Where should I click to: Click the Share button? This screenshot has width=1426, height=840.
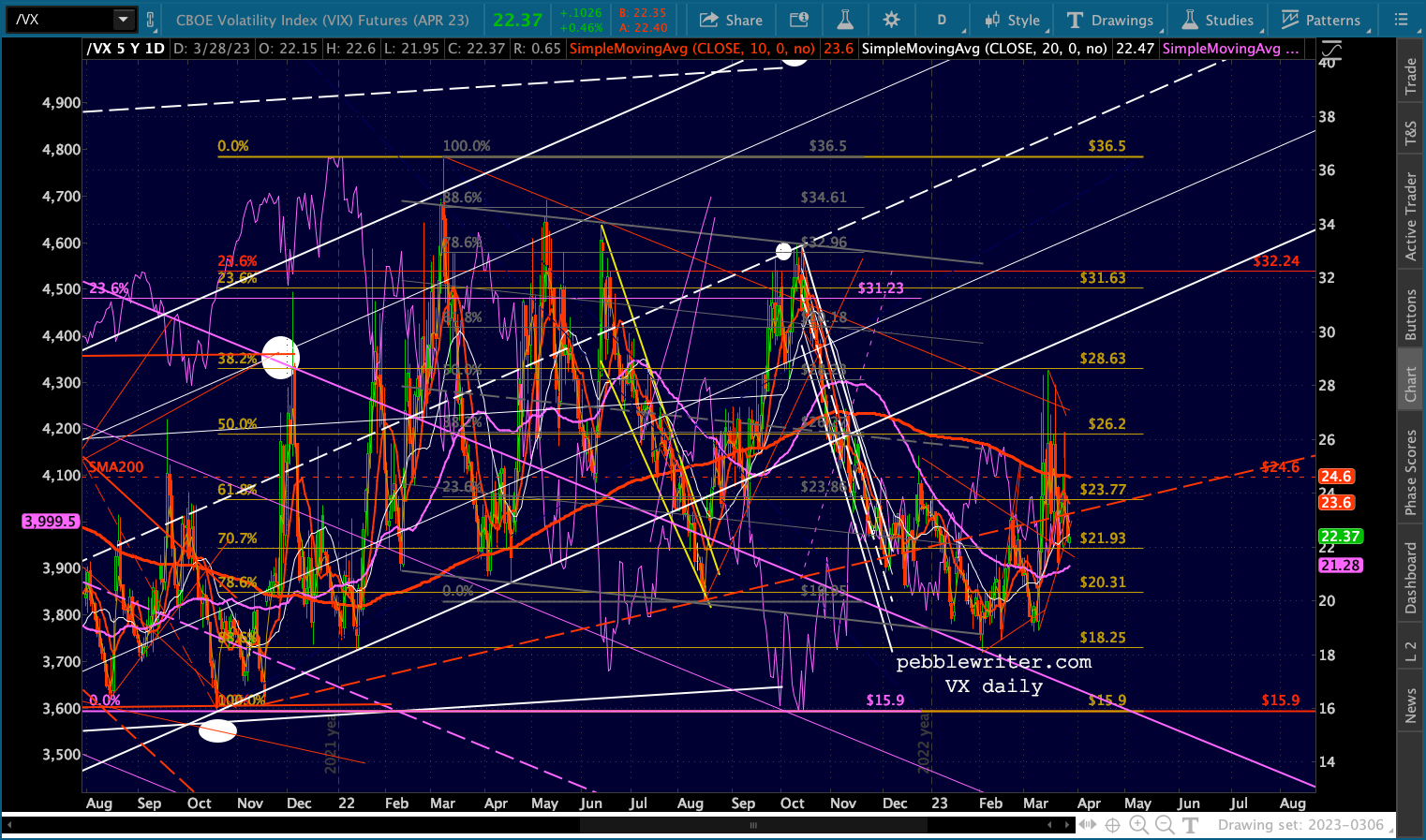point(732,20)
